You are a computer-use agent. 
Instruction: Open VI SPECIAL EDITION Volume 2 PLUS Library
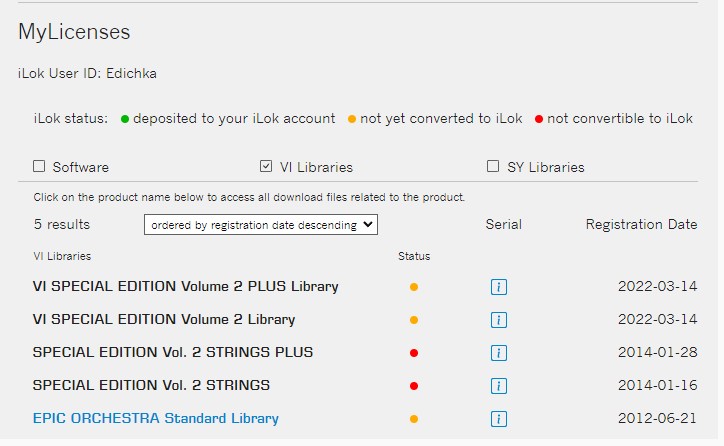185,287
